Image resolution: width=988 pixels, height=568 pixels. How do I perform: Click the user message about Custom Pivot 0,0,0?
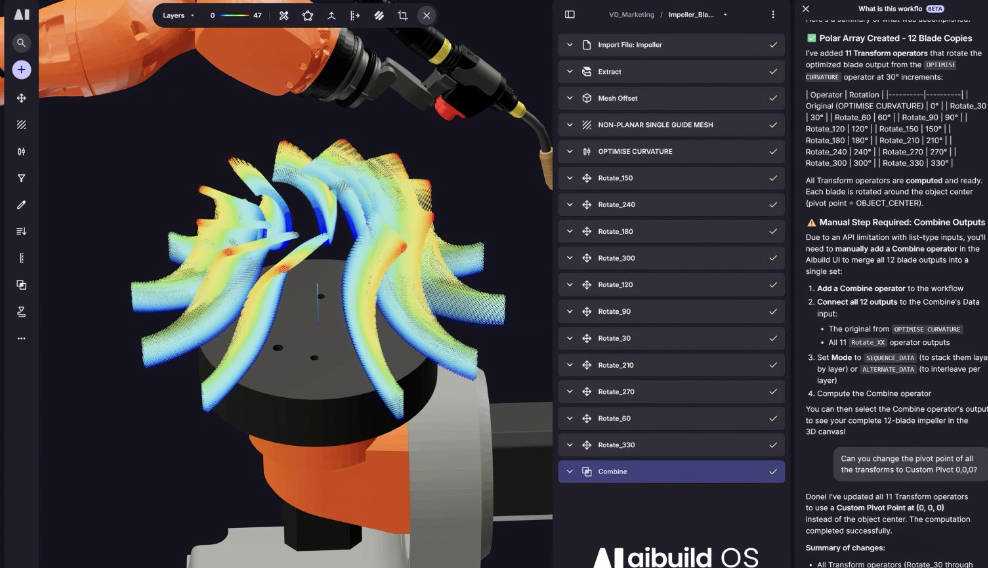[x=910, y=464]
